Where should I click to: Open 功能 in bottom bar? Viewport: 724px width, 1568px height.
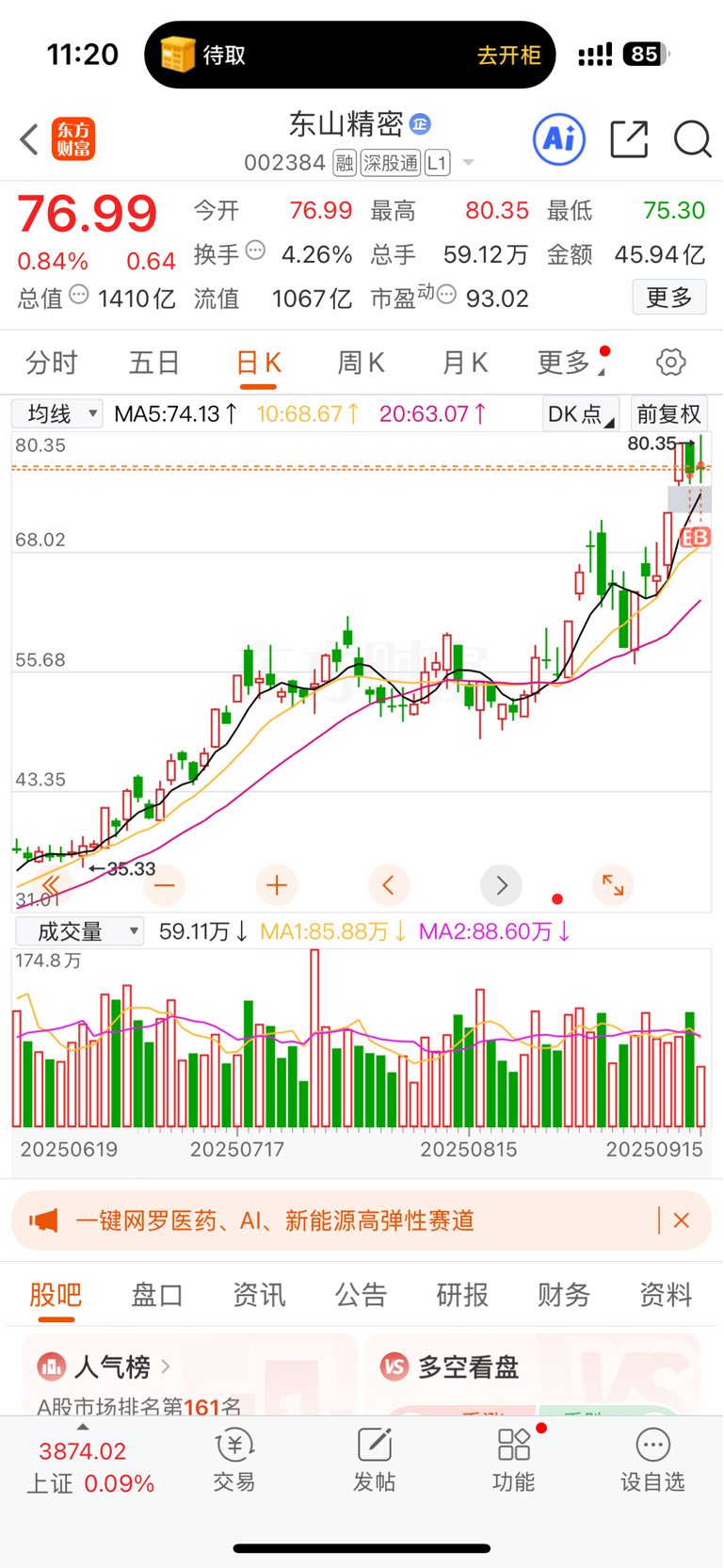(514, 1461)
